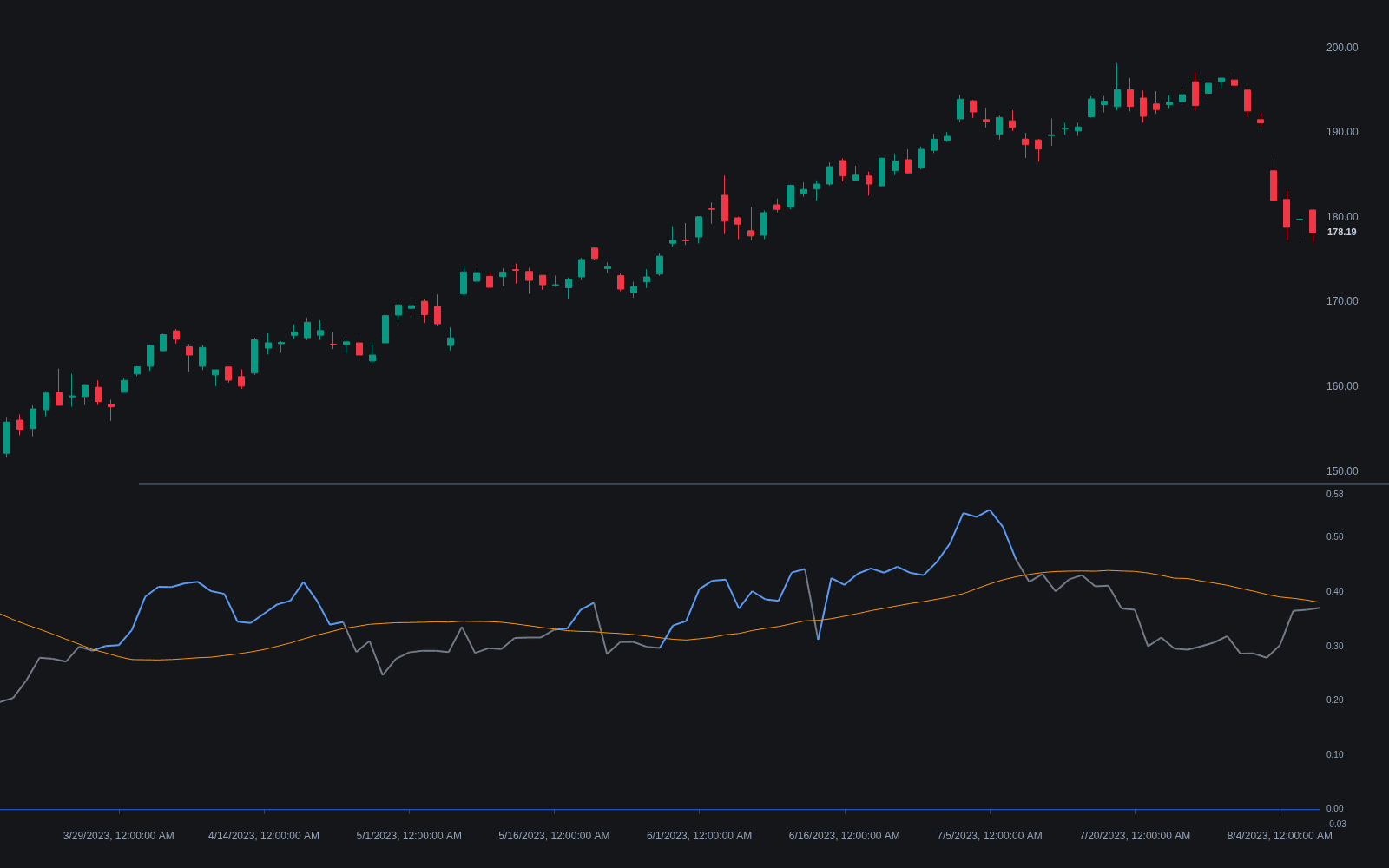Select the 0.50 indicator scale value
1389x868 pixels.
1335,537
